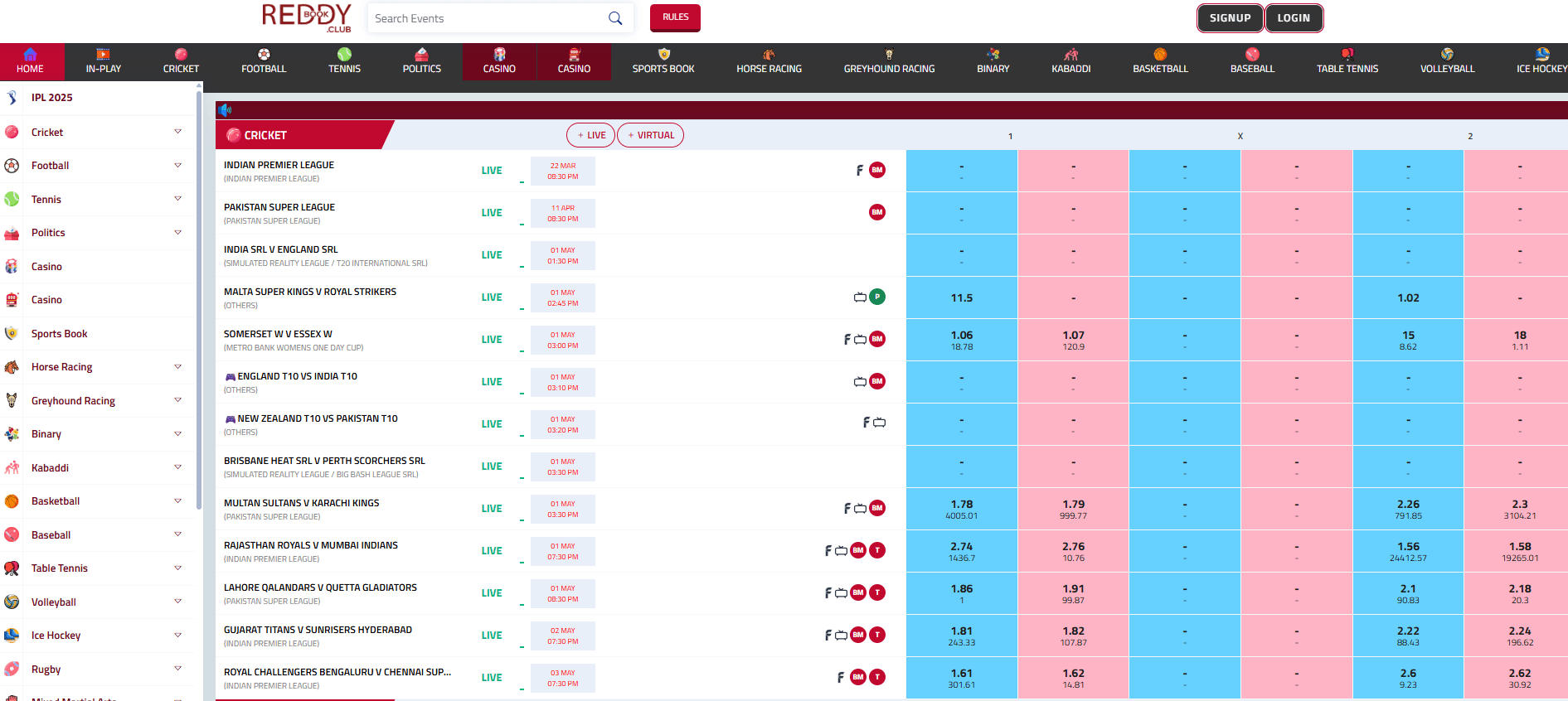Click TV icon in England T10 vs India T10 row

pos(860,382)
